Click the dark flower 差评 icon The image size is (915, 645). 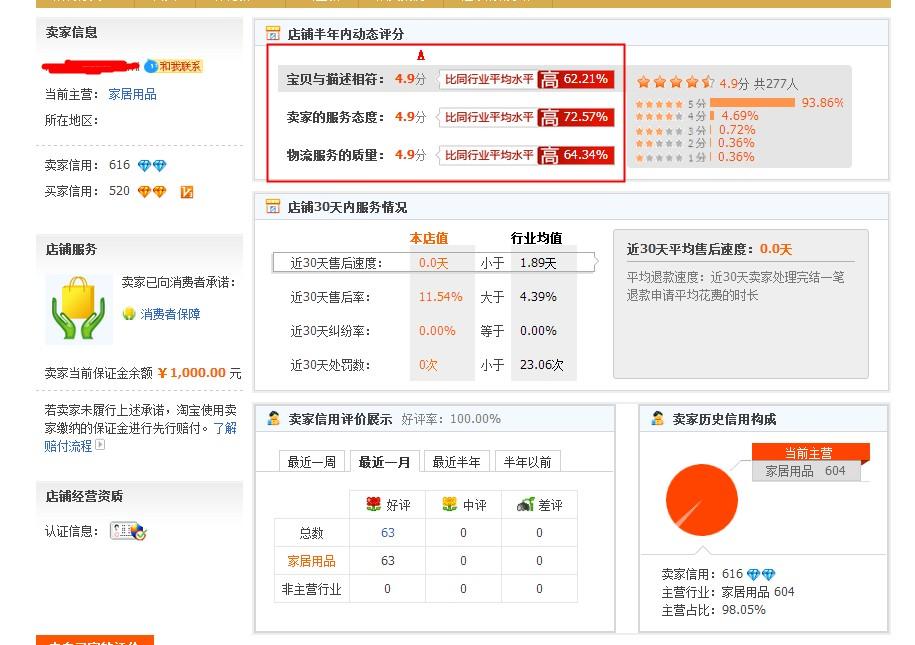coord(526,504)
